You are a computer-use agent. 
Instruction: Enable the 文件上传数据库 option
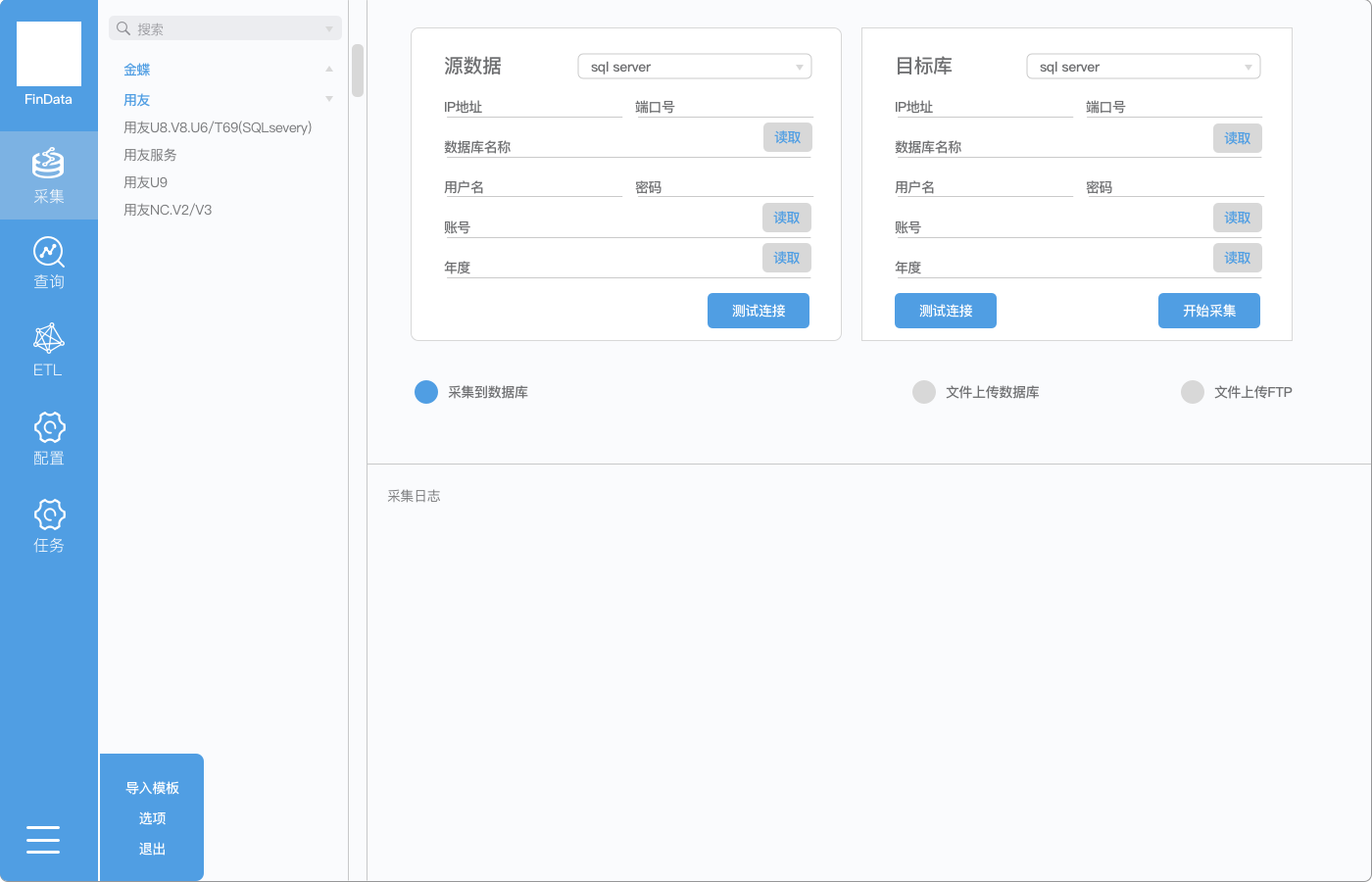[x=923, y=391]
